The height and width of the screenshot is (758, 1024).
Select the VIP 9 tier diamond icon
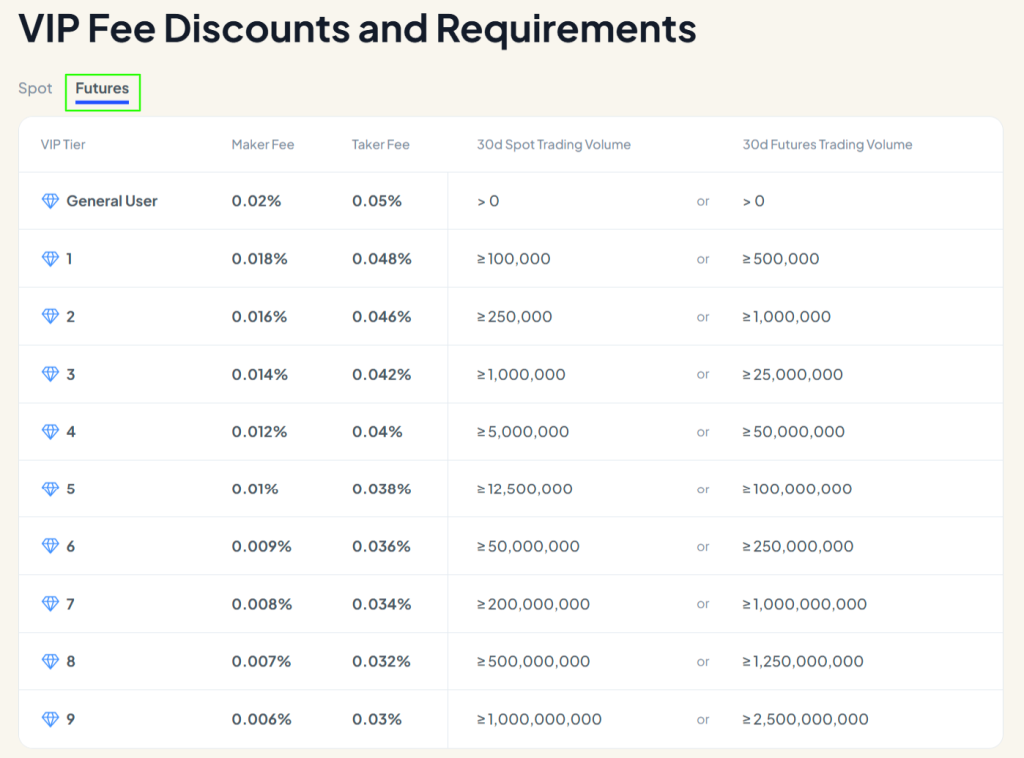click(49, 719)
